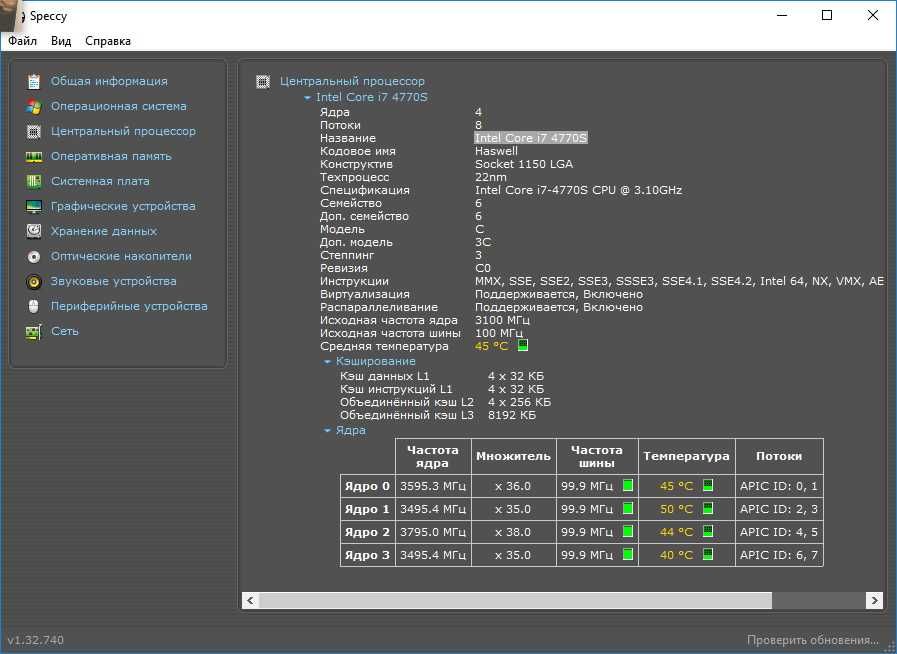The image size is (897, 654).
Task: Collapse the Intel Core i7 4770S node
Action: point(307,98)
